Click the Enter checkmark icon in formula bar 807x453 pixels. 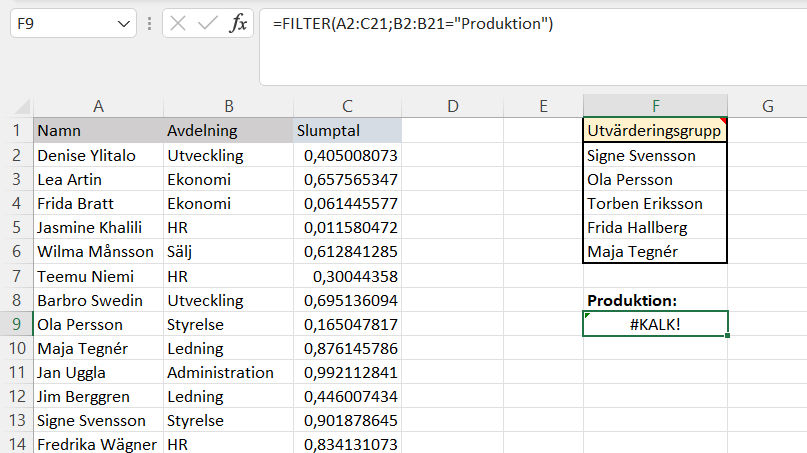pyautogui.click(x=208, y=24)
